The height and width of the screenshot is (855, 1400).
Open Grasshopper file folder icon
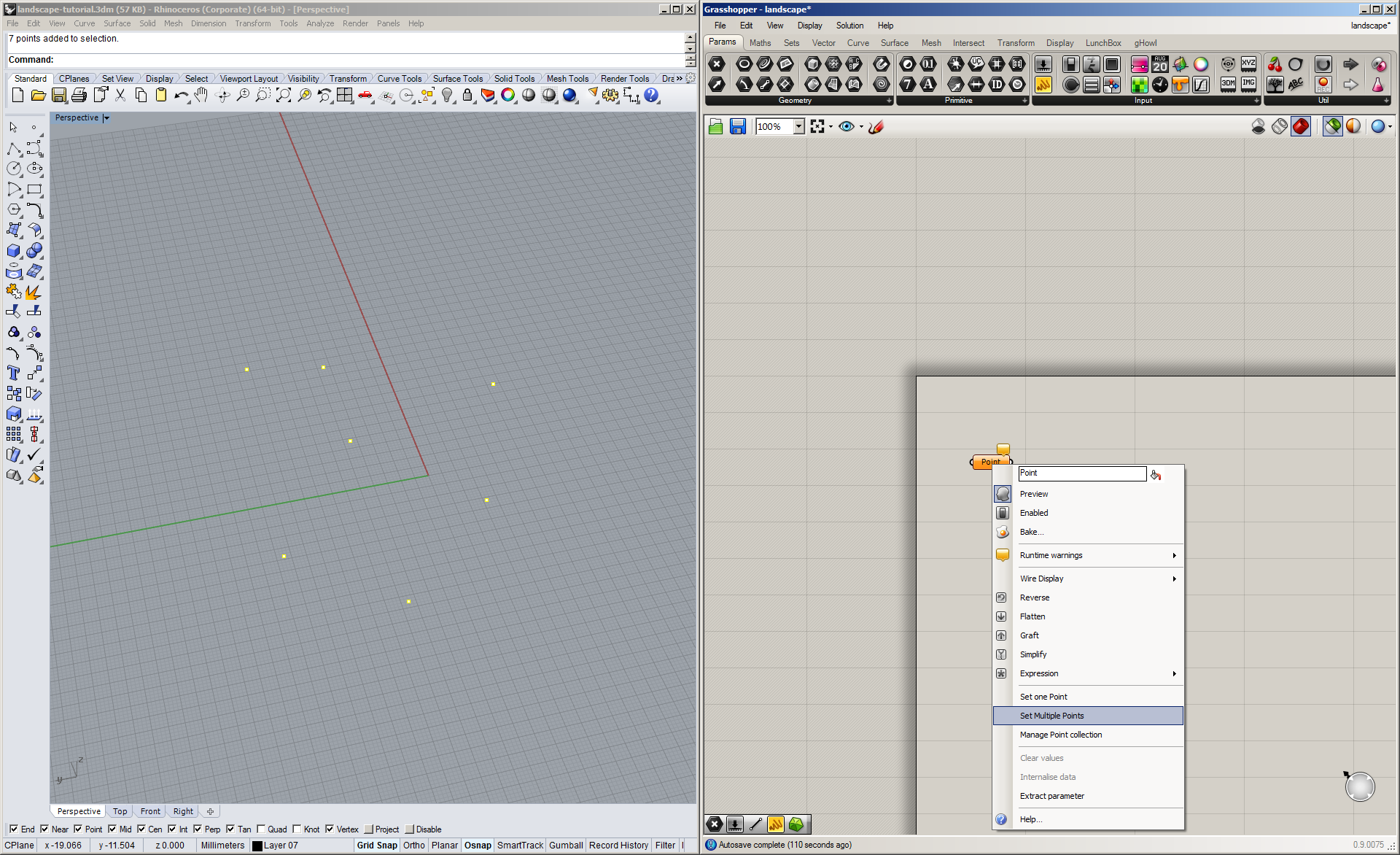pos(716,127)
